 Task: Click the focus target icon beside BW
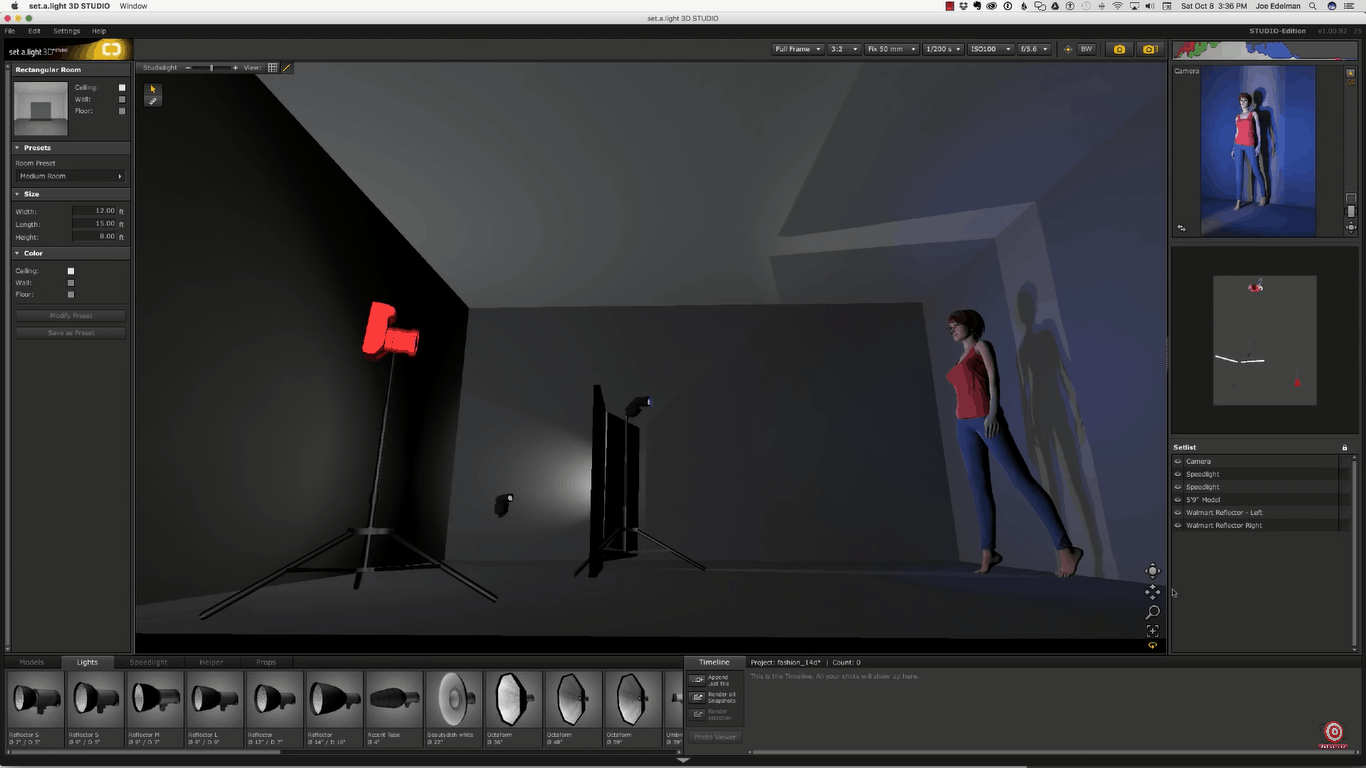(x=1067, y=49)
